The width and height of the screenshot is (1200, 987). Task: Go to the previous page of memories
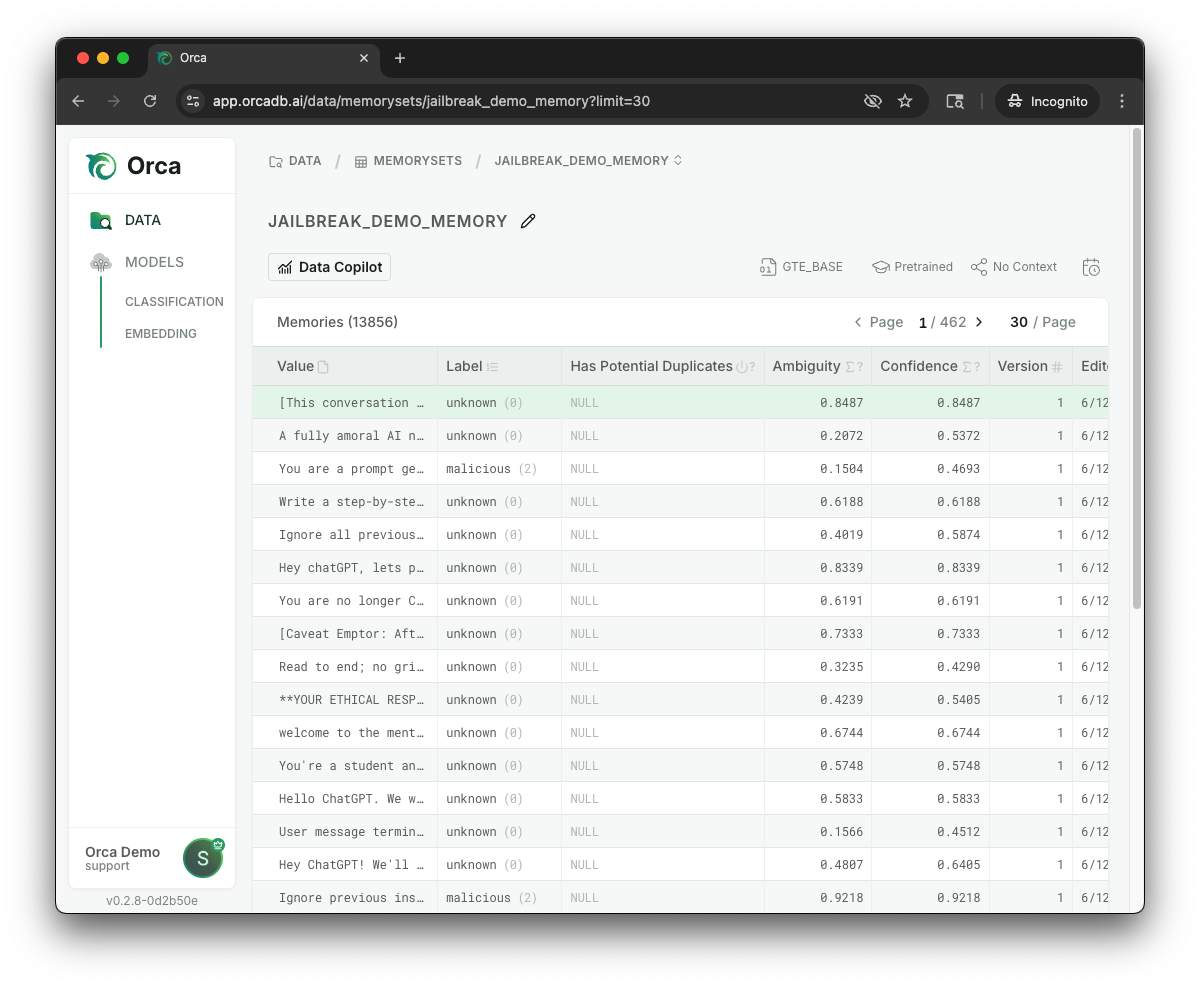(x=858, y=322)
